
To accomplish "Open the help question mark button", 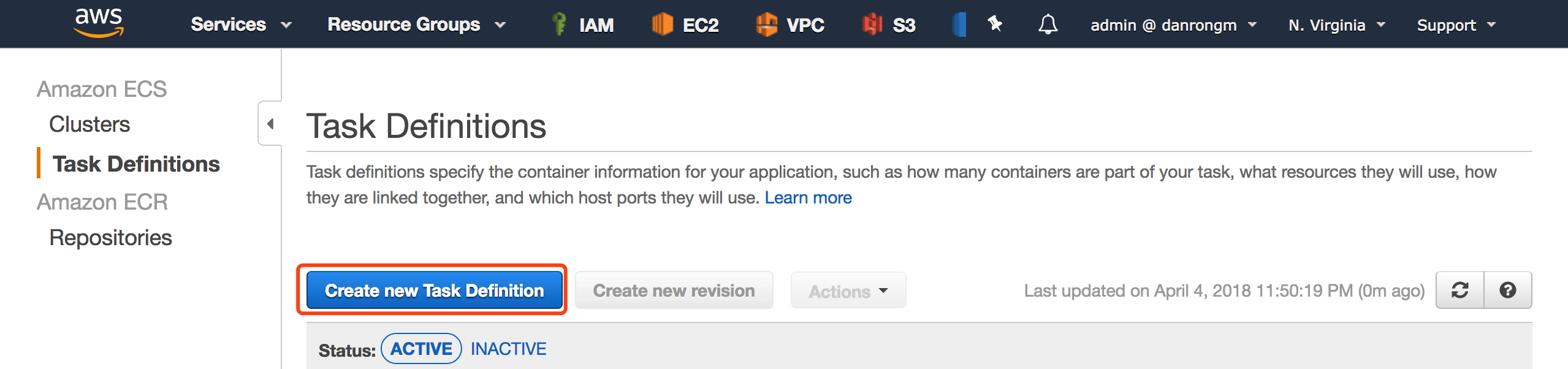I will (x=1508, y=291).
